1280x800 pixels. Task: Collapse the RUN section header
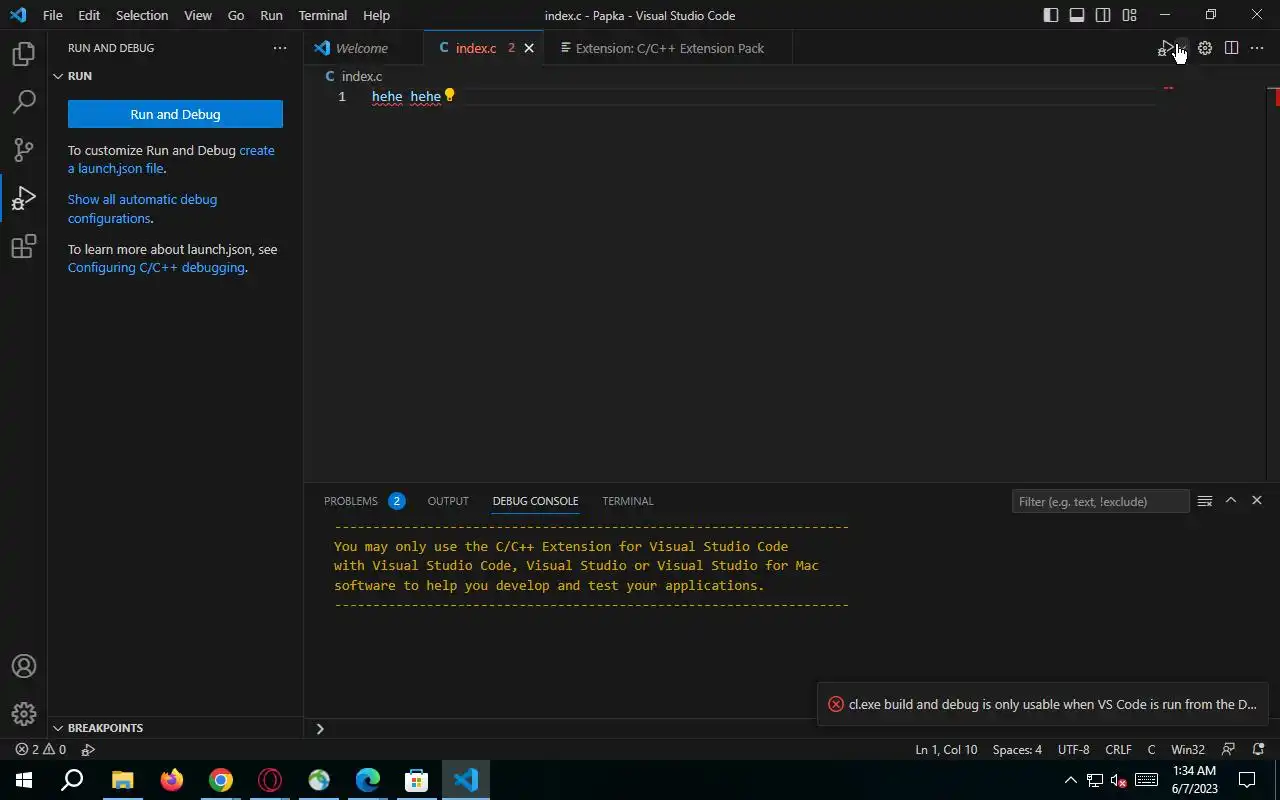click(x=175, y=76)
